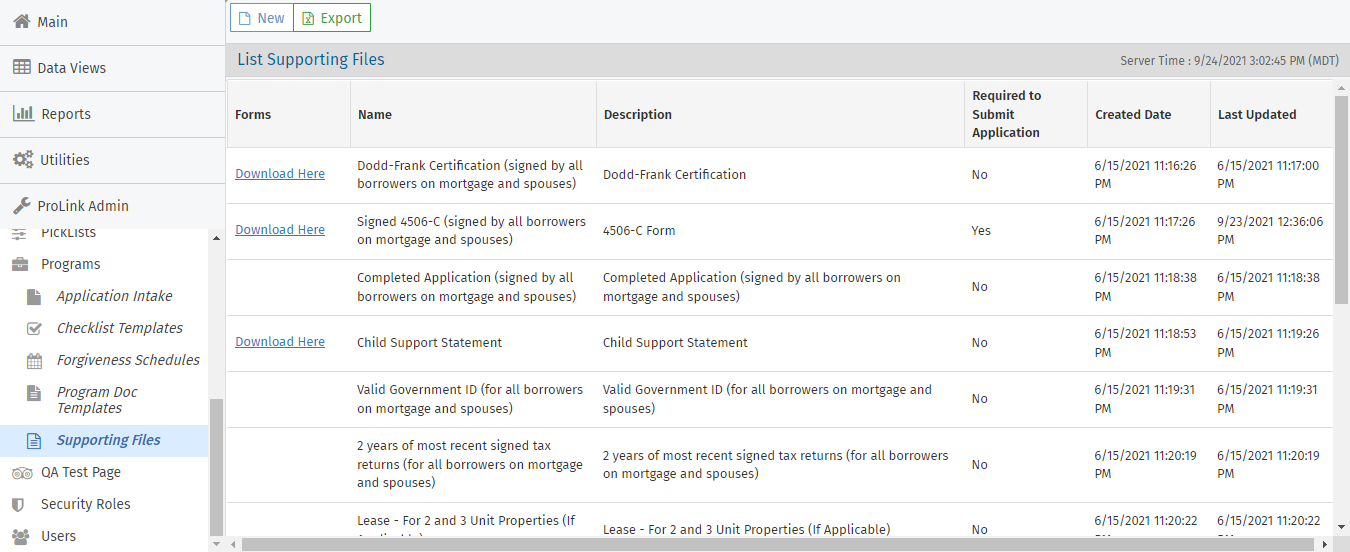Screen dimensions: 1350x552
Task: Click the Users group icon
Action: point(19,536)
